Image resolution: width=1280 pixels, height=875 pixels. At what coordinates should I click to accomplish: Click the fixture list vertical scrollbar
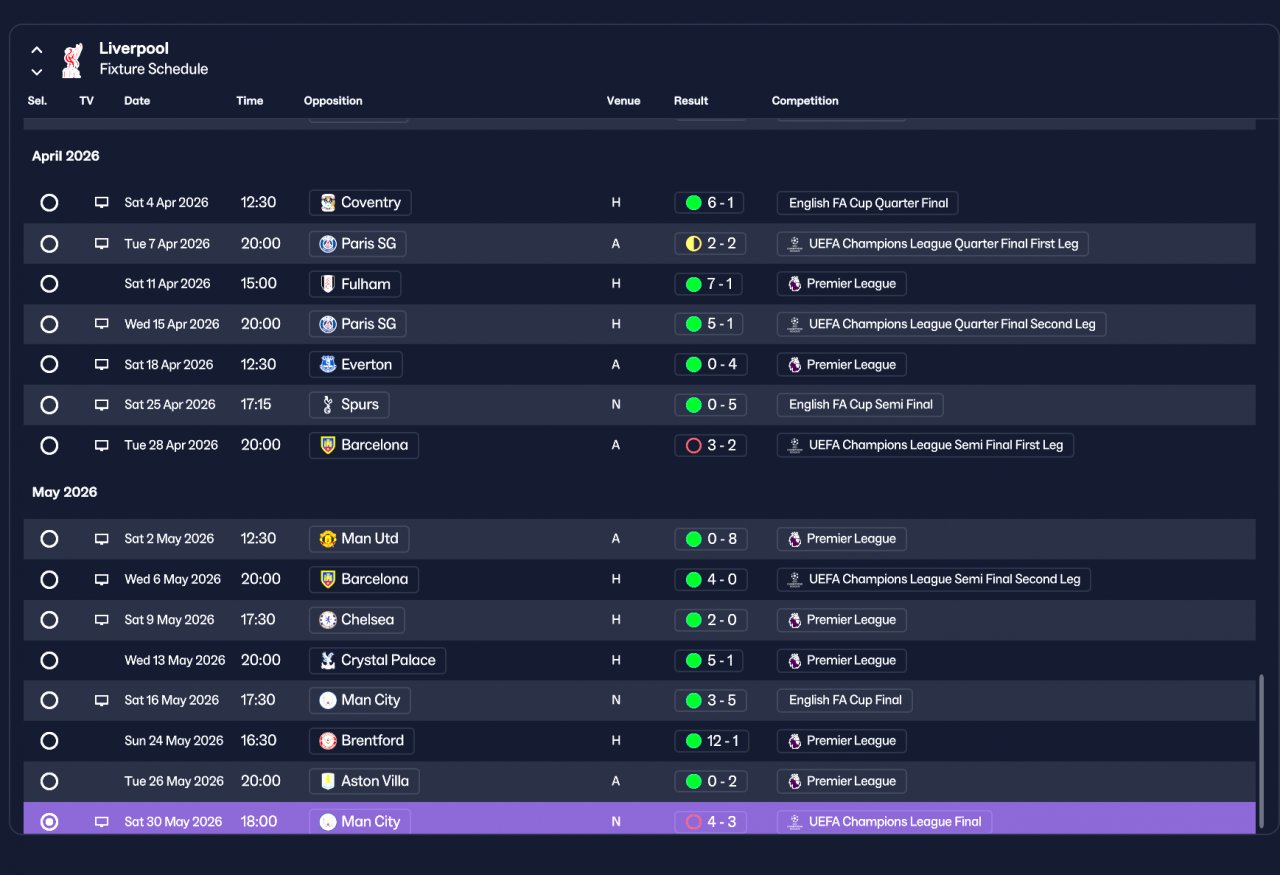pyautogui.click(x=1262, y=750)
